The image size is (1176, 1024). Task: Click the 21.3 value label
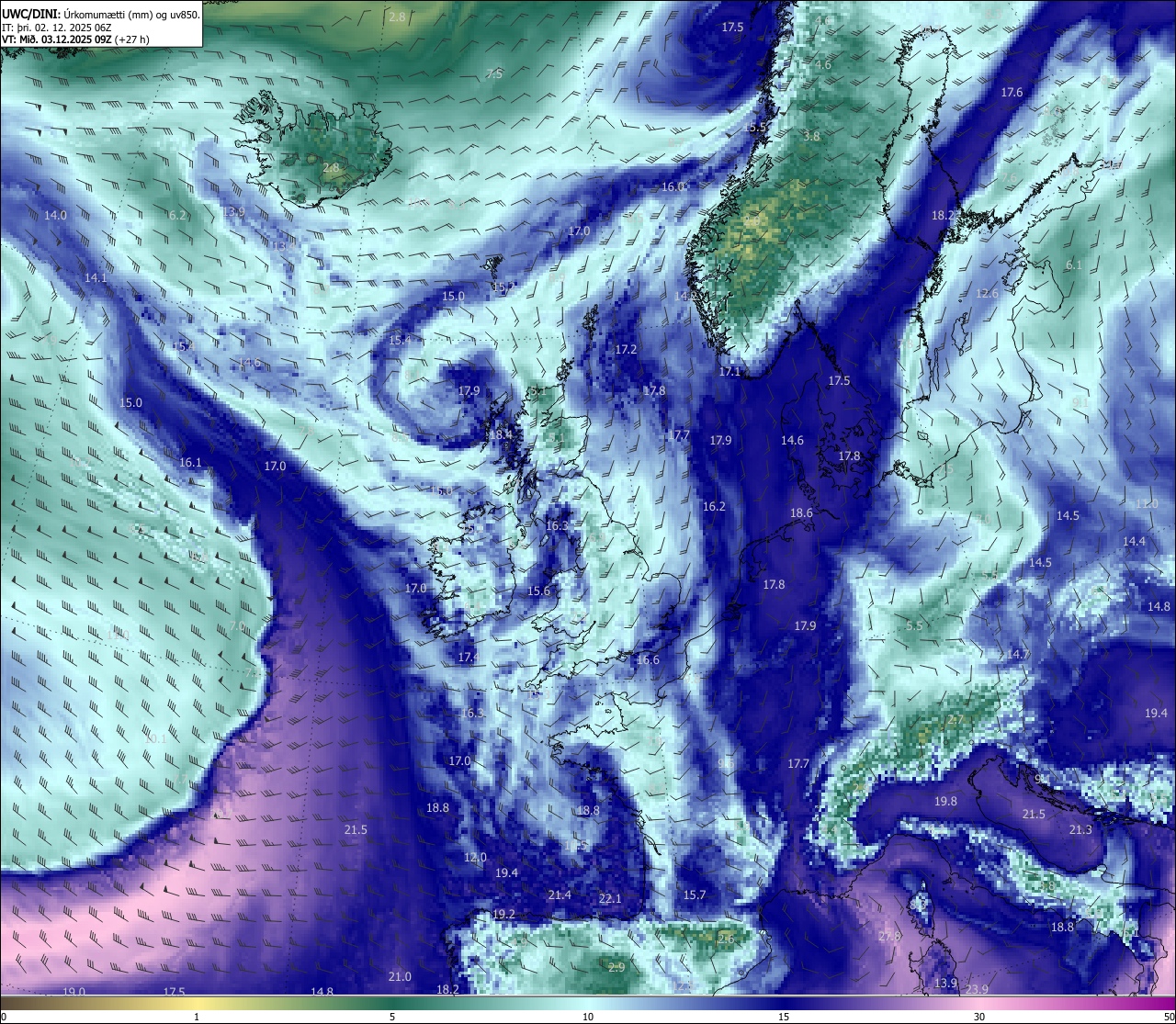(1080, 830)
